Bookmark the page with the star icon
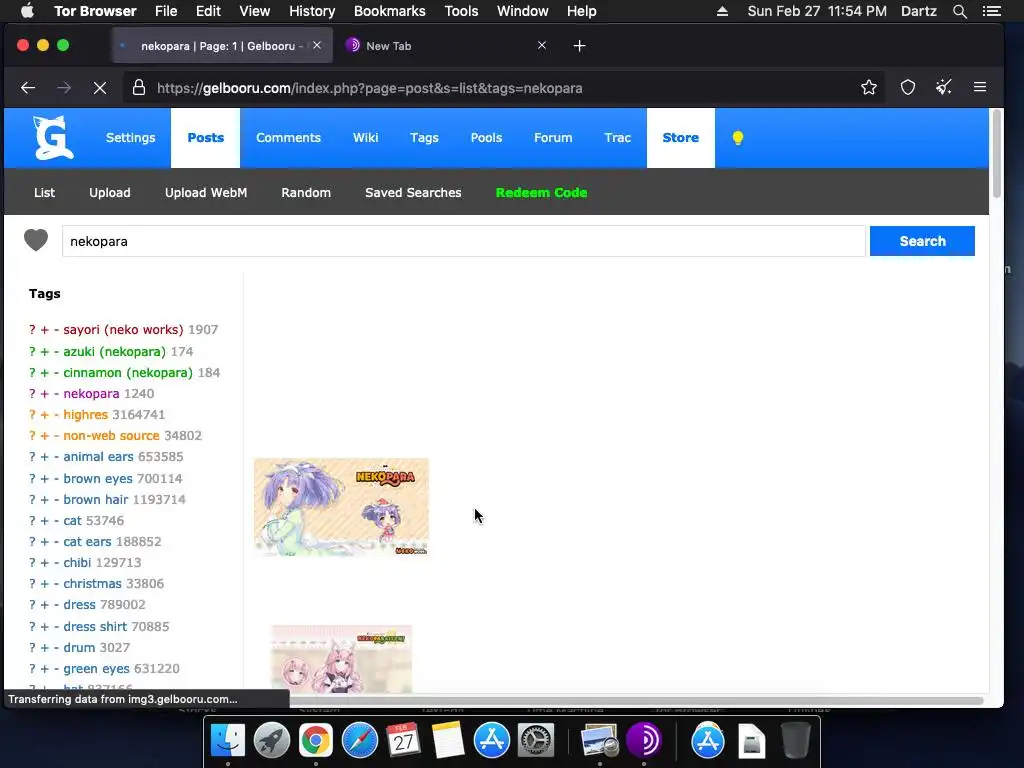This screenshot has height=768, width=1024. pos(869,88)
